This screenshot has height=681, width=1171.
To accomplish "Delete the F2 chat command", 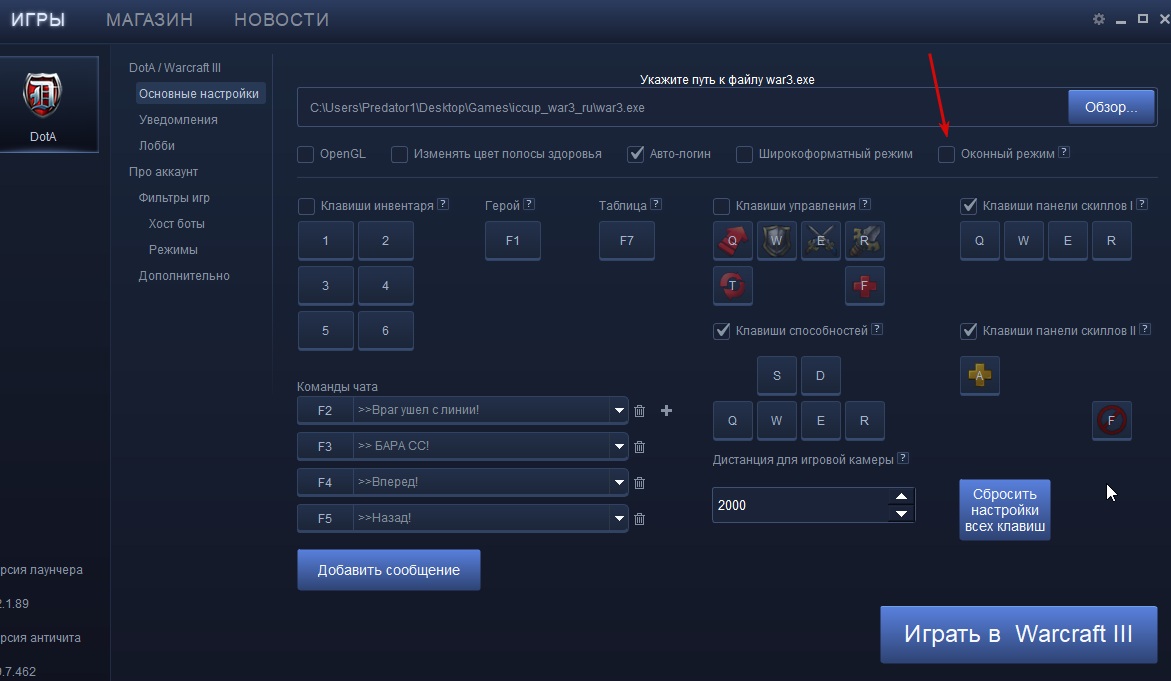I will point(639,411).
